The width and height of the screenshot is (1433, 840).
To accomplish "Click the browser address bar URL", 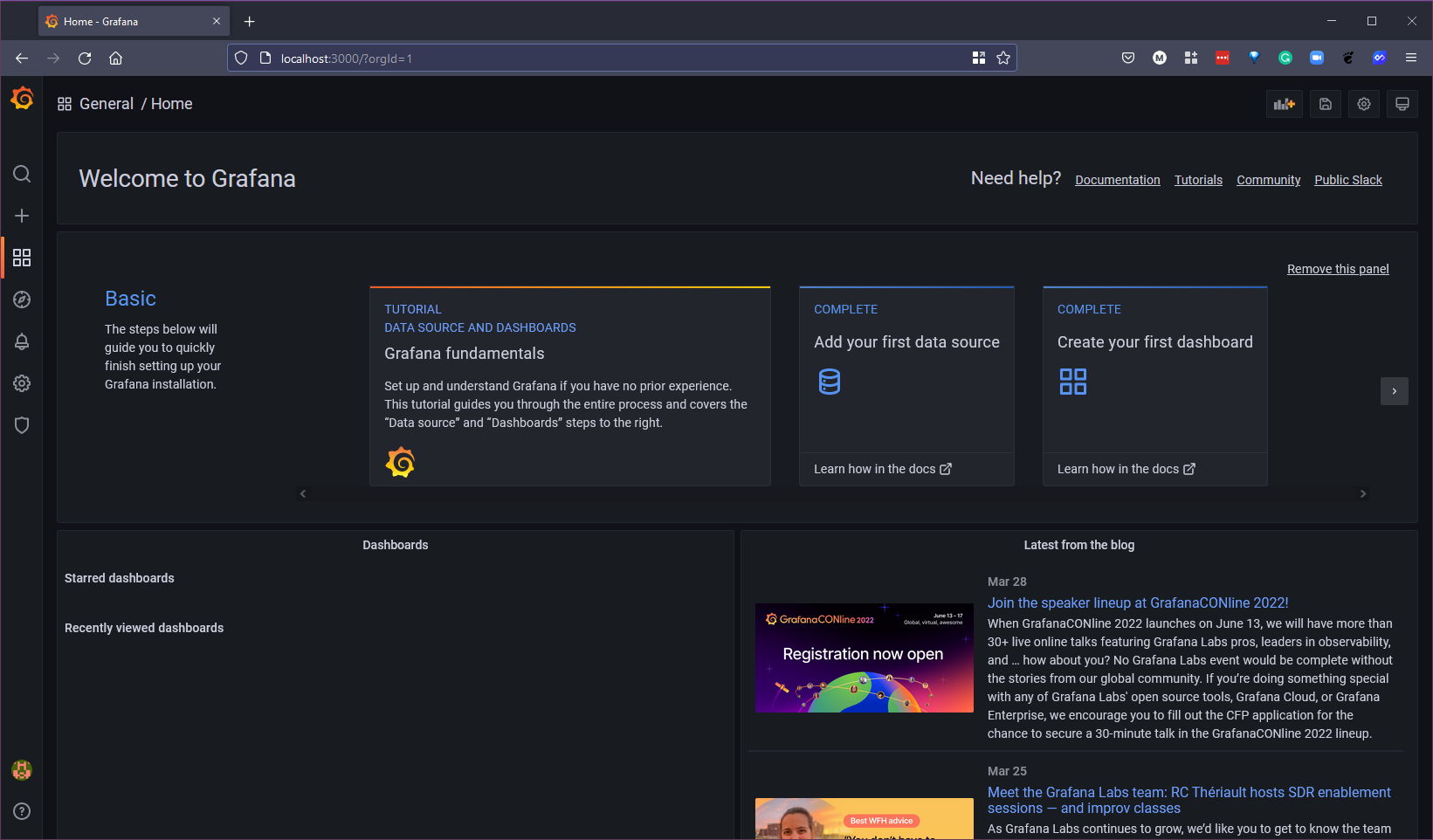I will 611,59.
